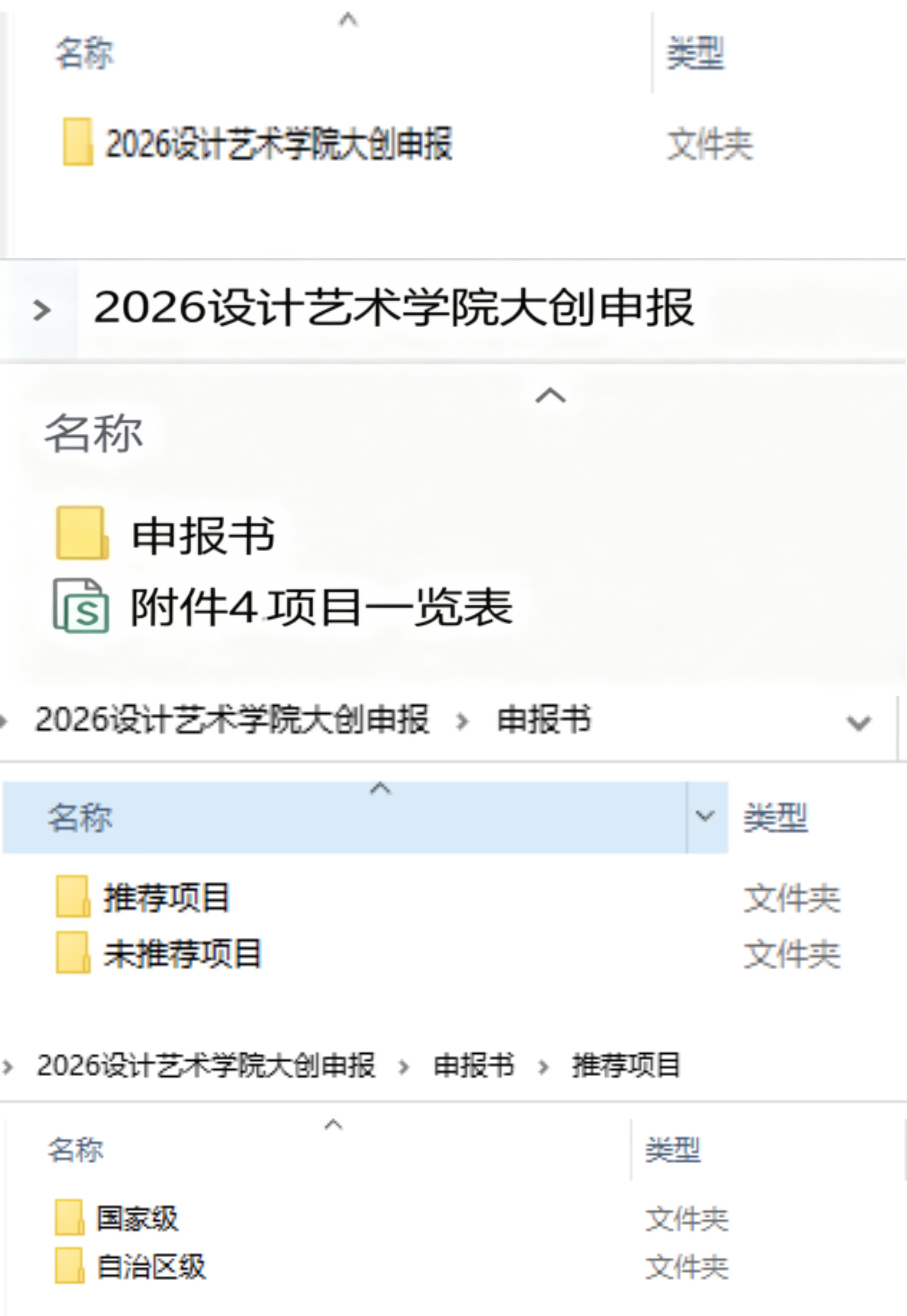This screenshot has width=907, height=1316.
Task: Select the 推荐项目 folder icon
Action: click(x=73, y=897)
